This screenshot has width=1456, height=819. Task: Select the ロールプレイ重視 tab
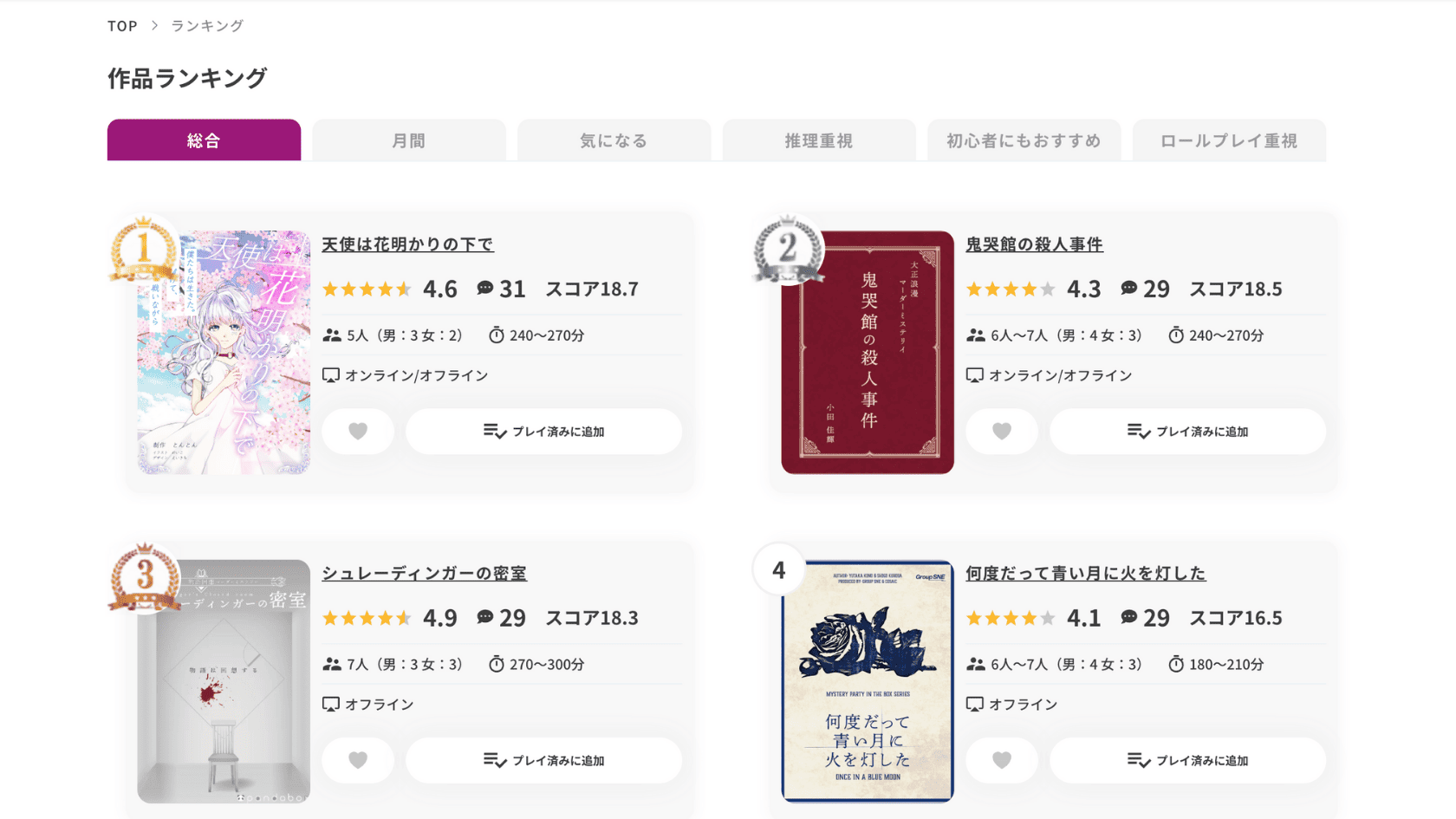pyautogui.click(x=1229, y=140)
